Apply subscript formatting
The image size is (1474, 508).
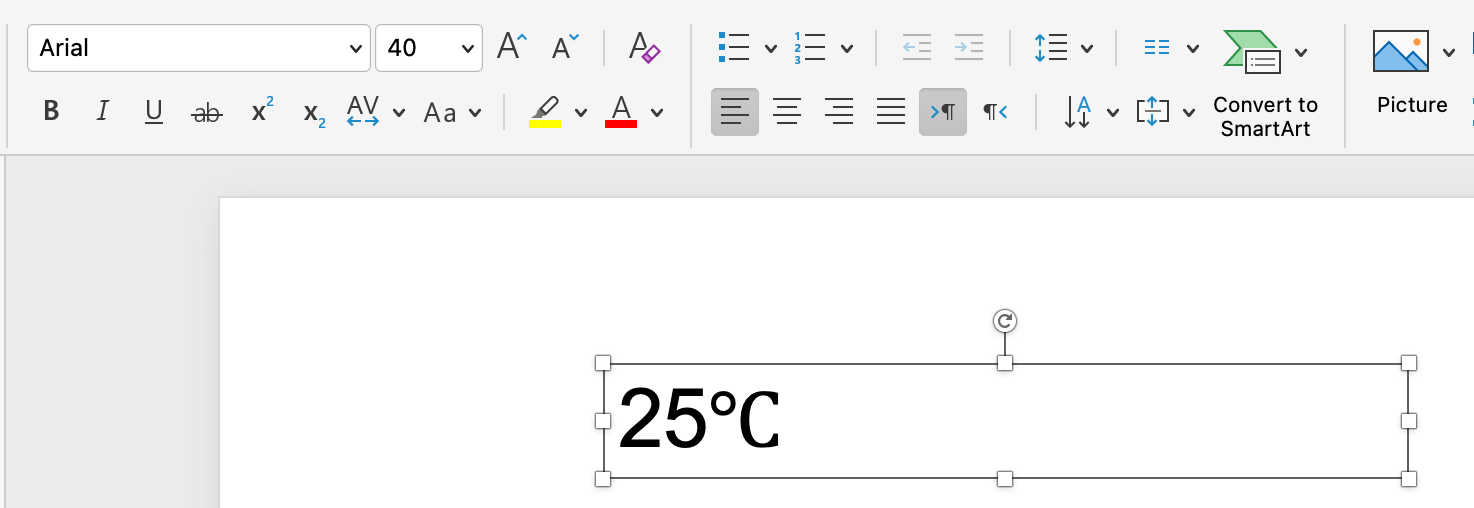pos(314,114)
